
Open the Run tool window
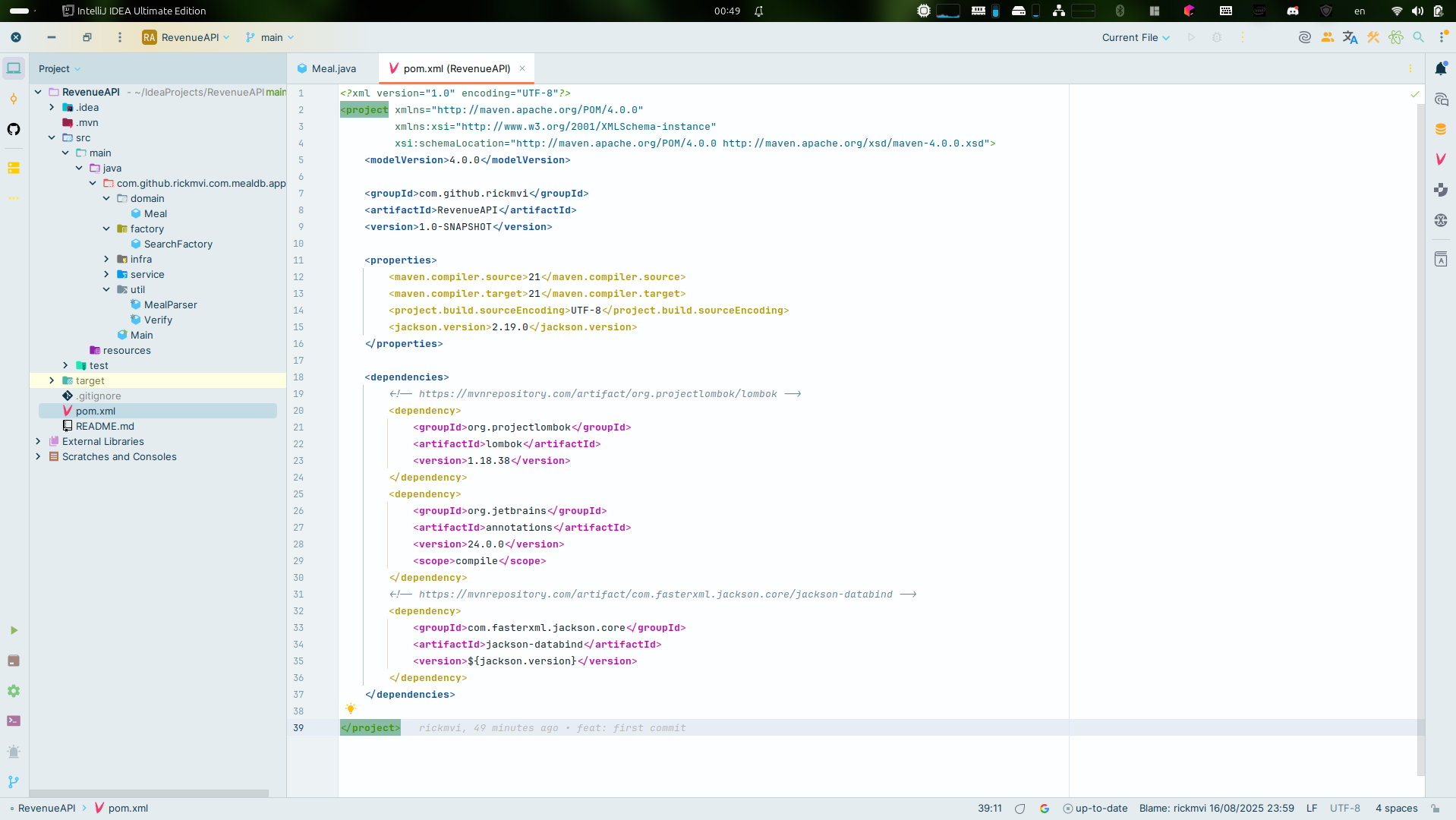[x=14, y=630]
